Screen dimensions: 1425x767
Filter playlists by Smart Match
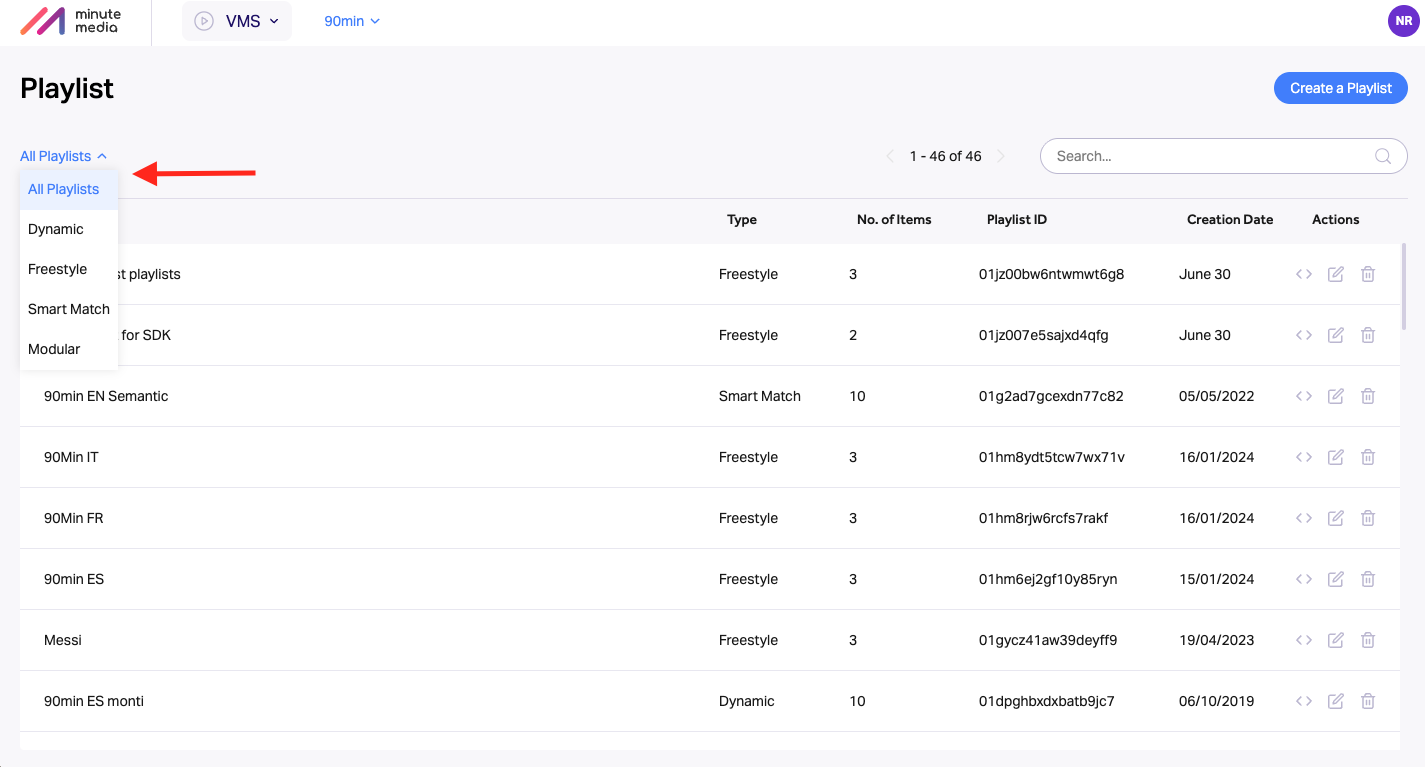[69, 309]
